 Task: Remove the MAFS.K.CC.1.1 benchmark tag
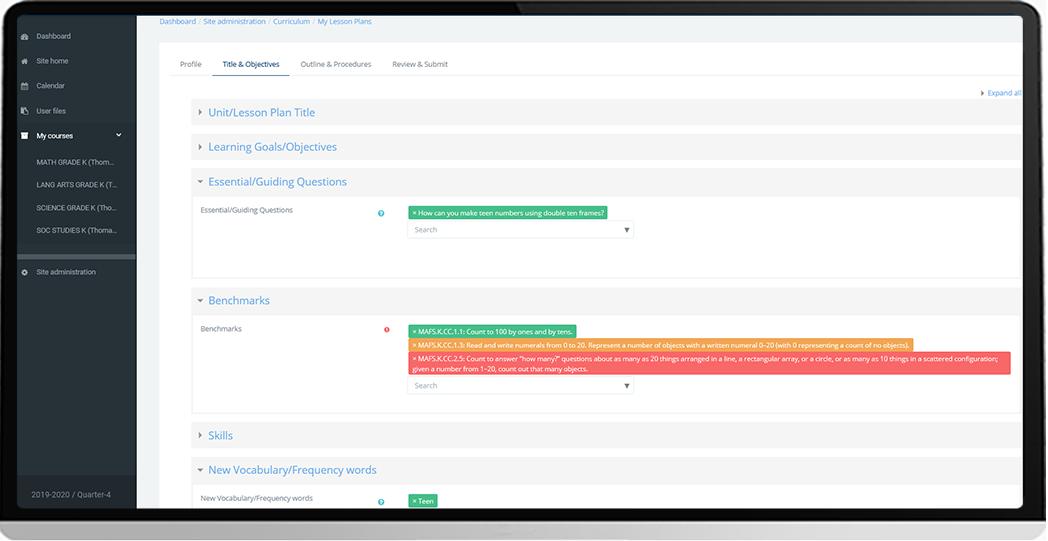(x=414, y=332)
